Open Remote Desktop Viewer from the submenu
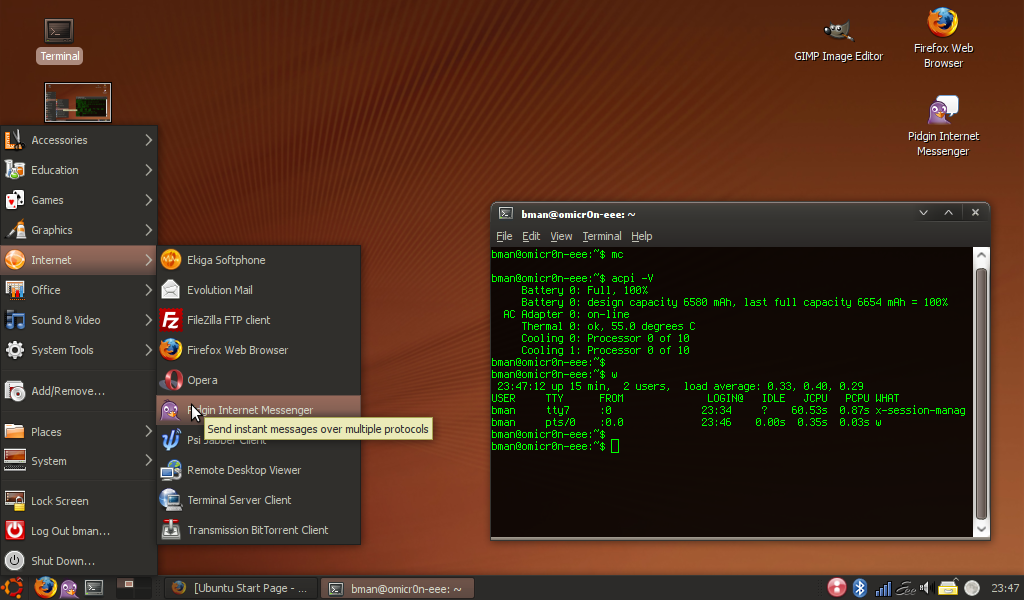The image size is (1024, 600). click(259, 470)
